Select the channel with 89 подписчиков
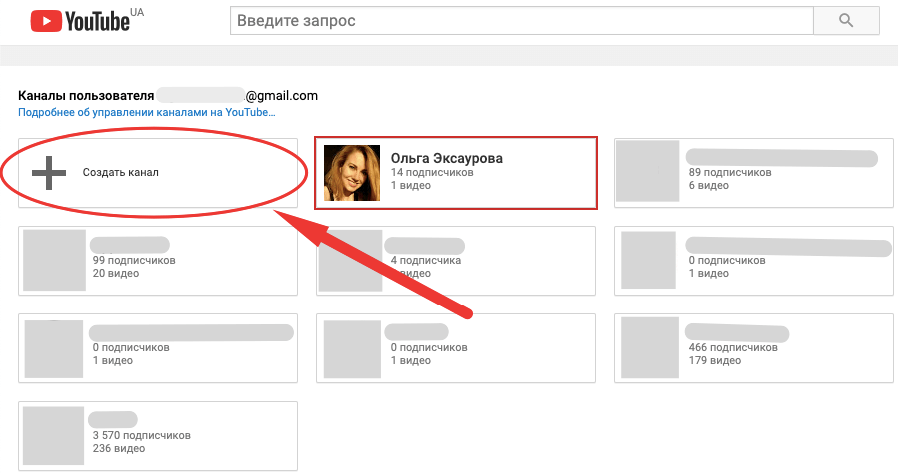 754,173
